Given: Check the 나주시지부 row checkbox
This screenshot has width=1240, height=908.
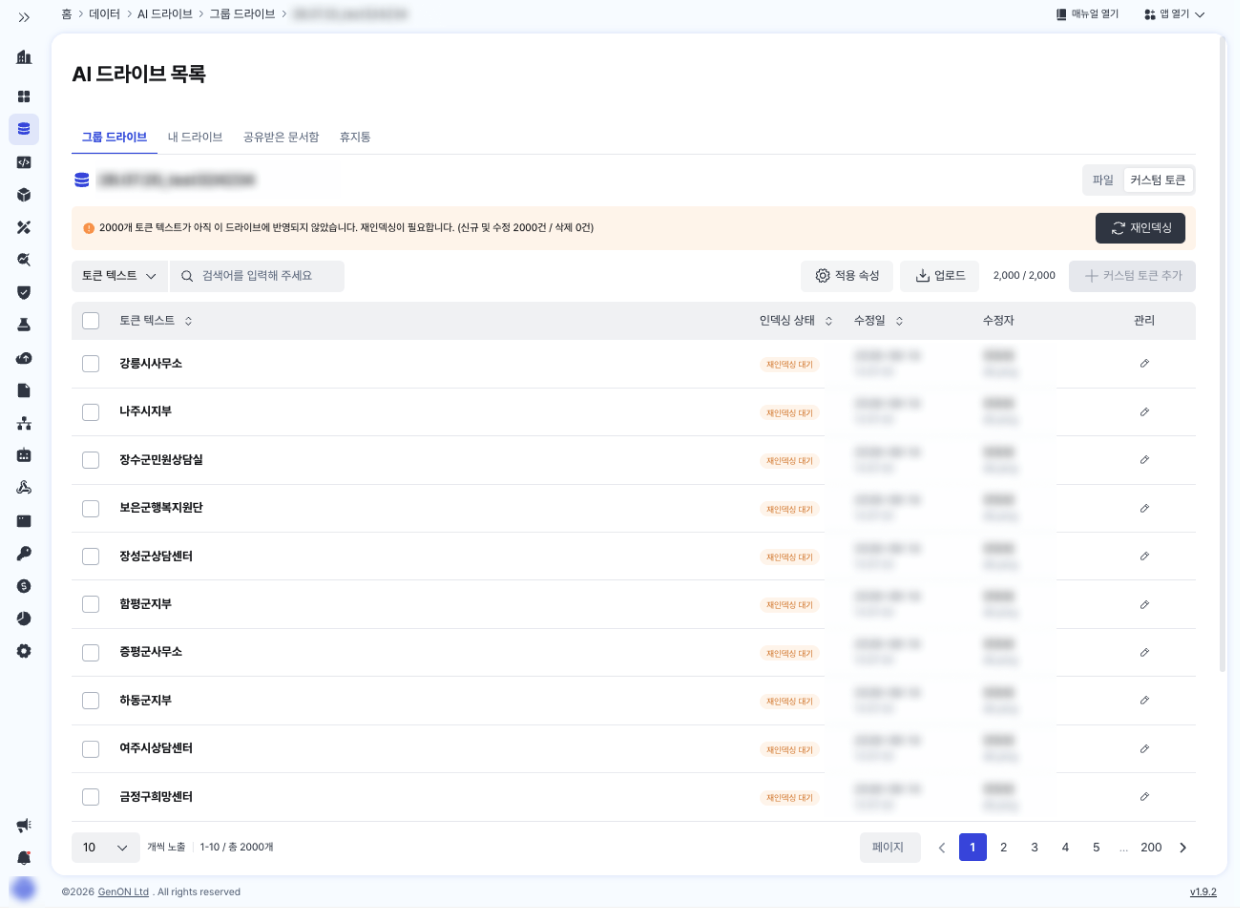Looking at the screenshot, I should pos(91,412).
